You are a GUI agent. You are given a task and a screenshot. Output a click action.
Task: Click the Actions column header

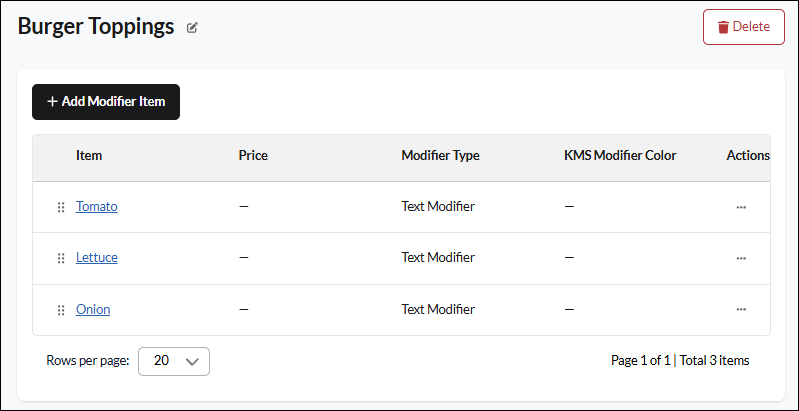tap(748, 155)
